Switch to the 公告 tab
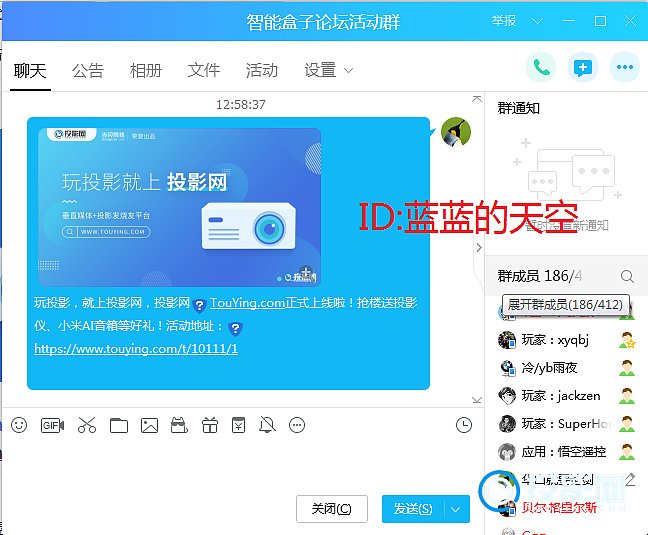 tap(88, 70)
